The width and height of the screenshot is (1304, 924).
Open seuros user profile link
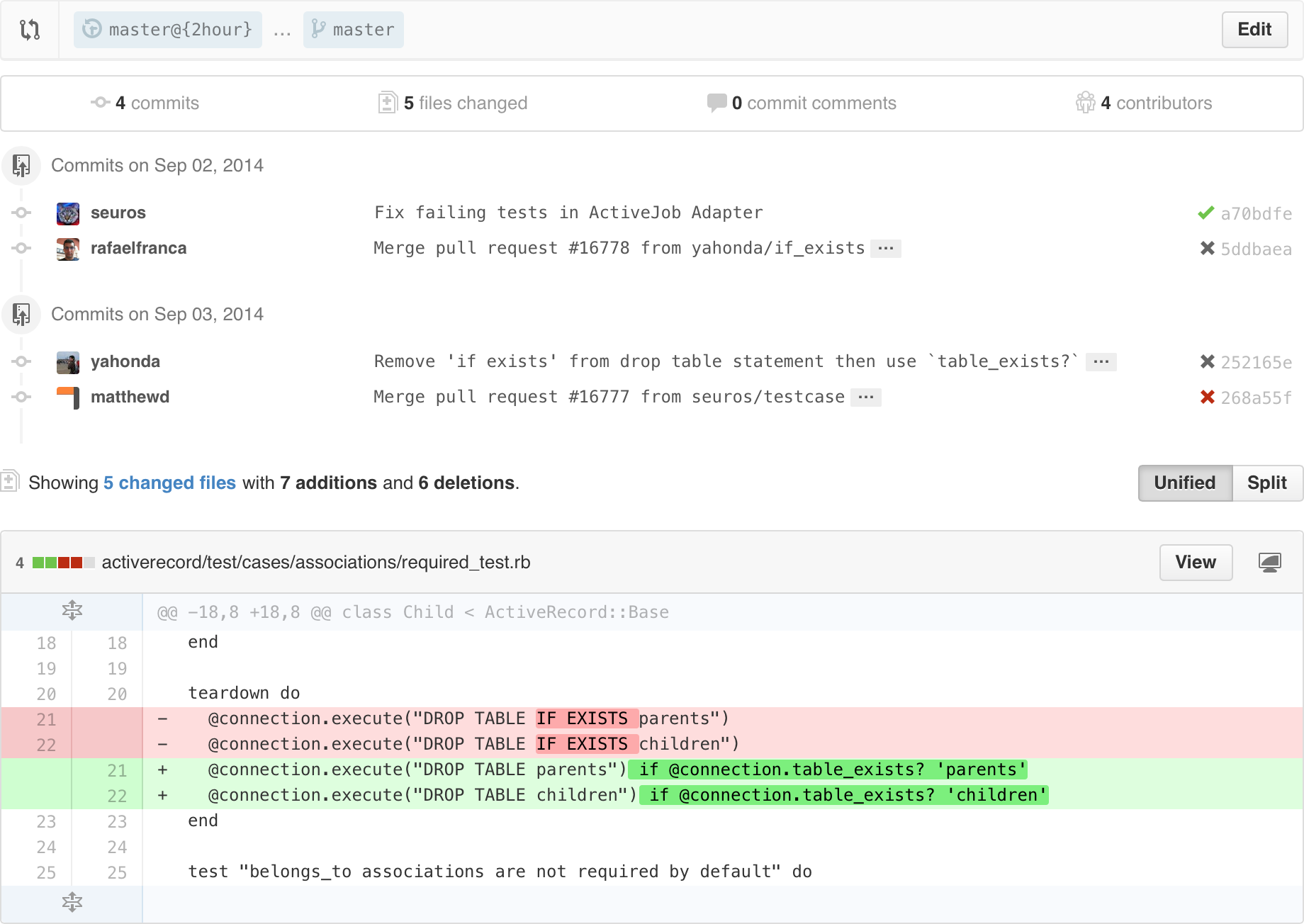118,213
